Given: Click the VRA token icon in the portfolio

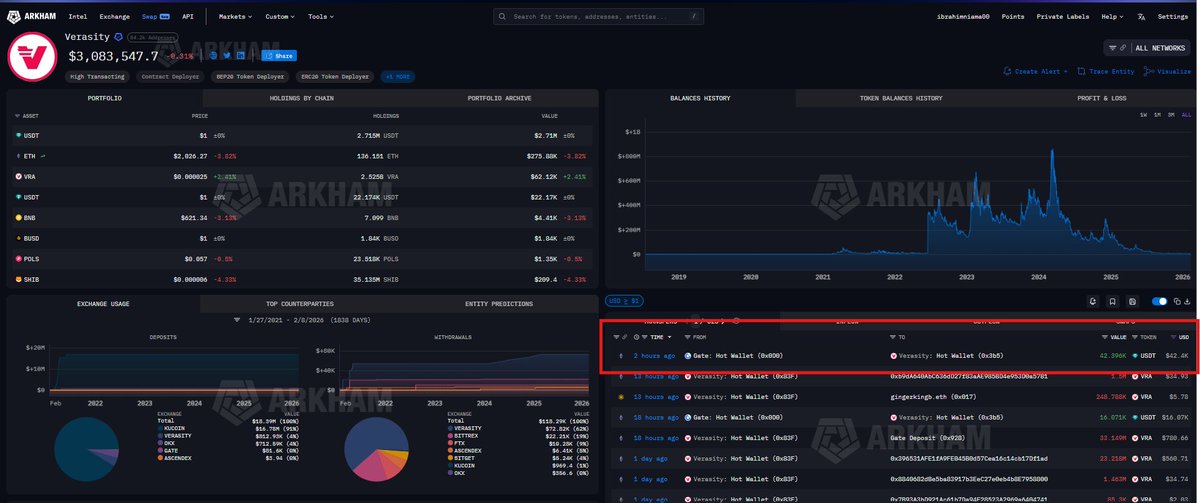Looking at the screenshot, I should point(18,176).
